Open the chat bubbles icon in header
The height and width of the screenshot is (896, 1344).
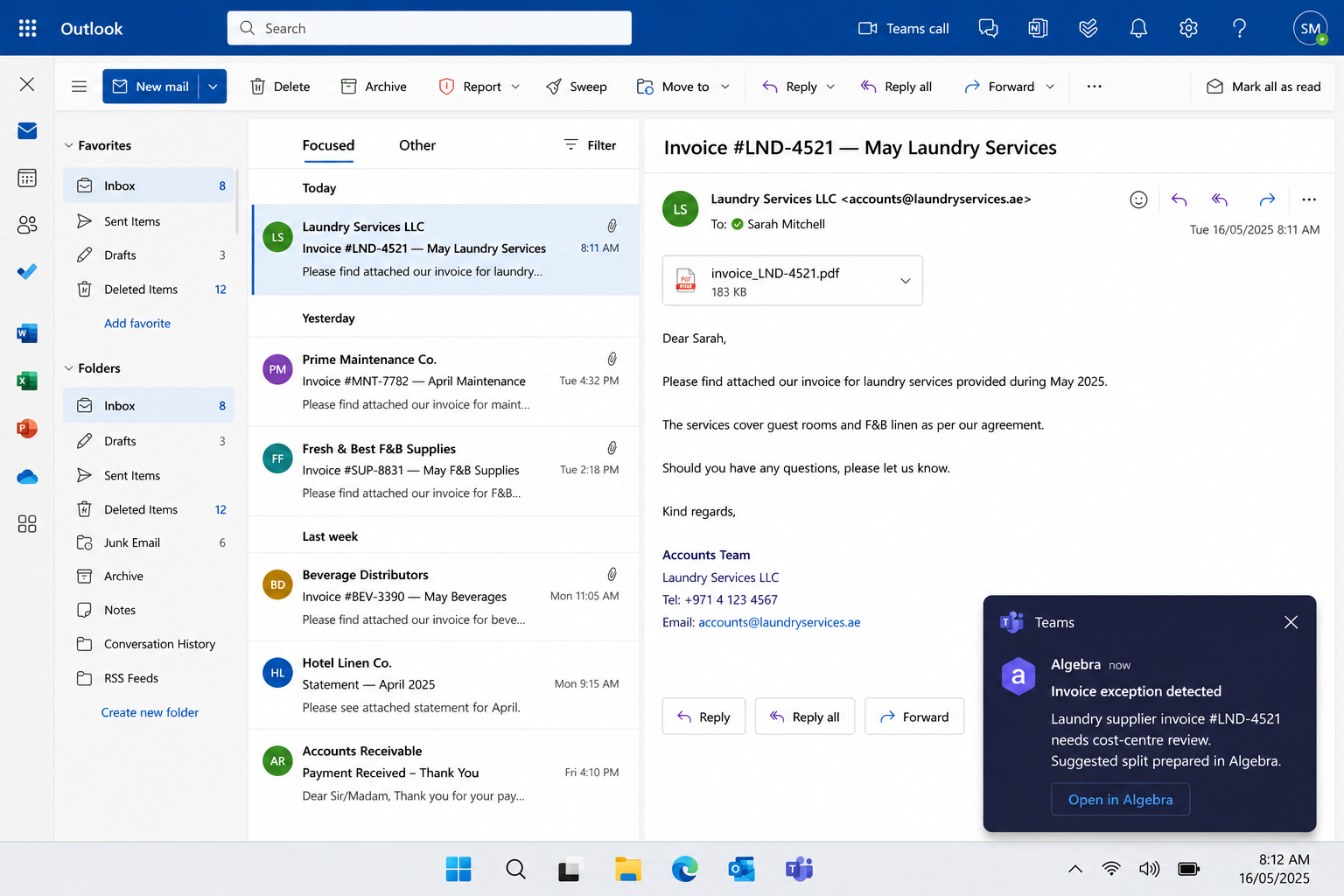988,28
